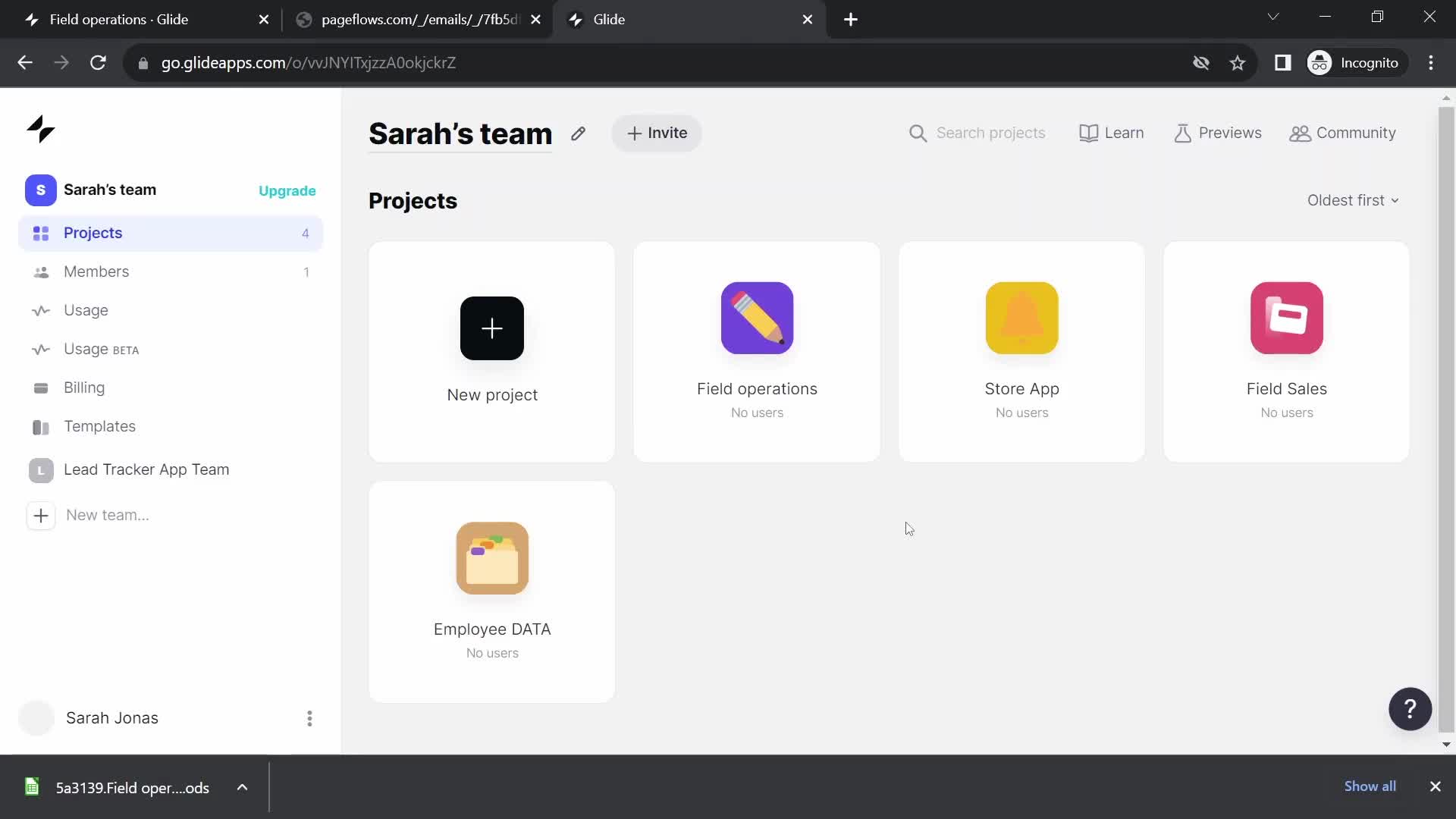1456x819 pixels.
Task: Open the tab search dropdown arrow
Action: click(x=1273, y=17)
